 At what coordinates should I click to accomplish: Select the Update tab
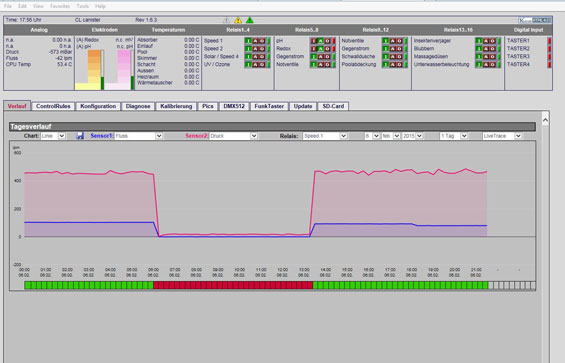click(303, 106)
